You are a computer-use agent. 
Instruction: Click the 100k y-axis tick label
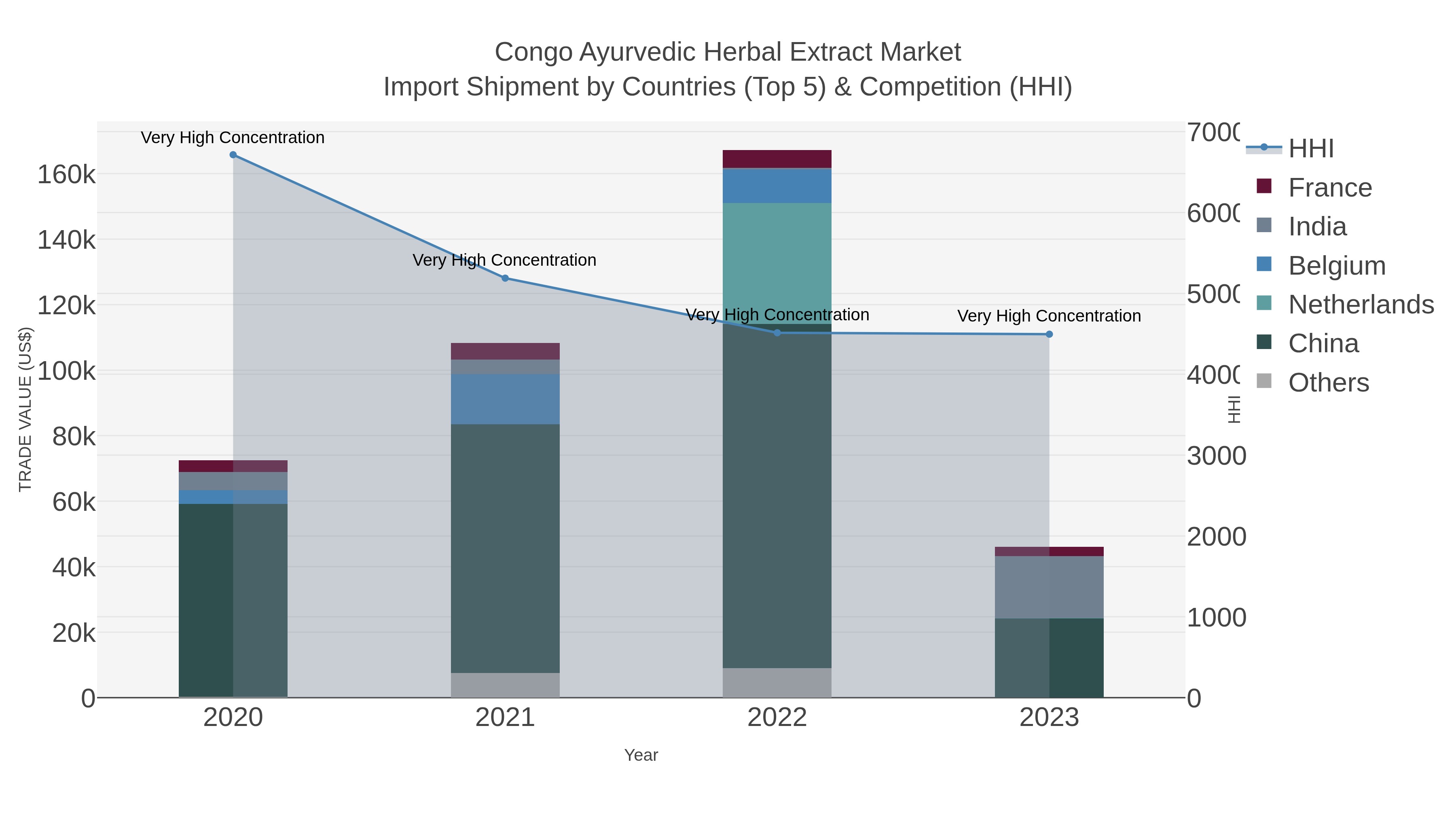click(67, 371)
